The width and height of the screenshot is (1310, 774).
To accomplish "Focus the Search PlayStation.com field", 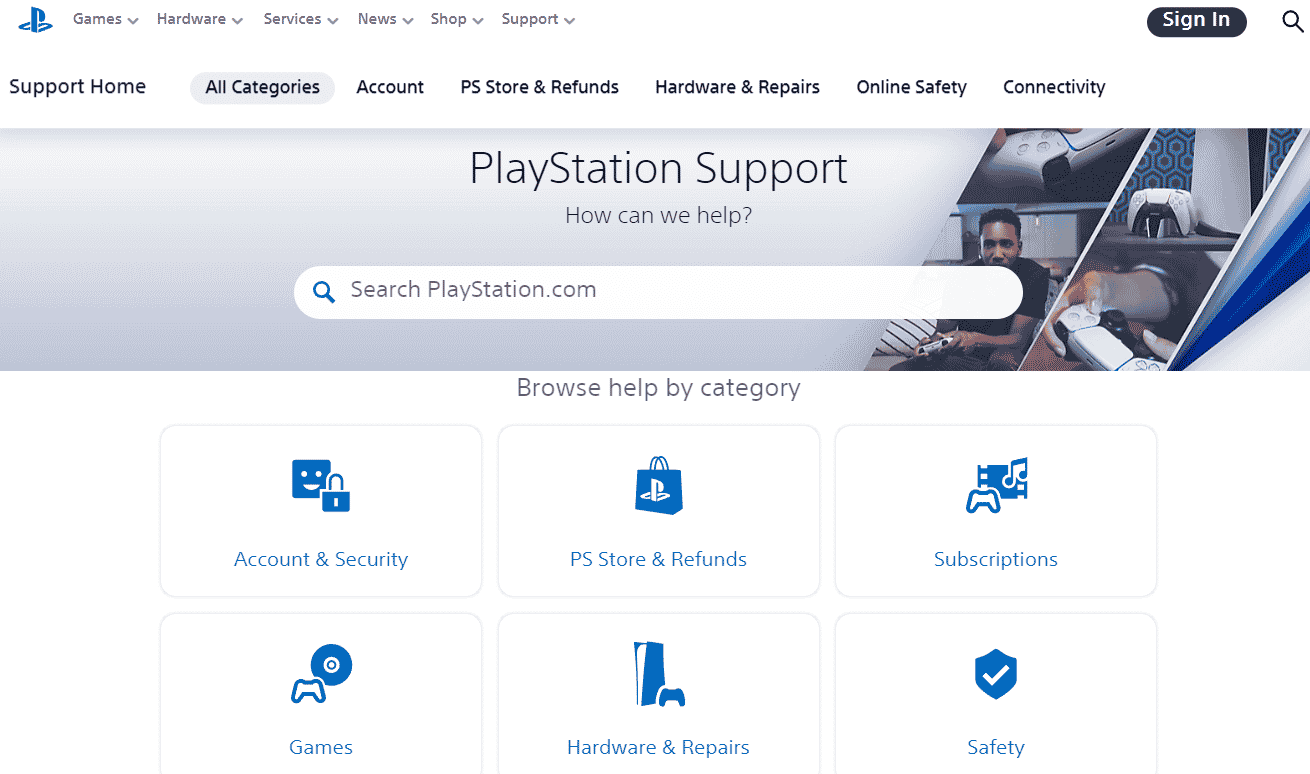I will tap(670, 291).
